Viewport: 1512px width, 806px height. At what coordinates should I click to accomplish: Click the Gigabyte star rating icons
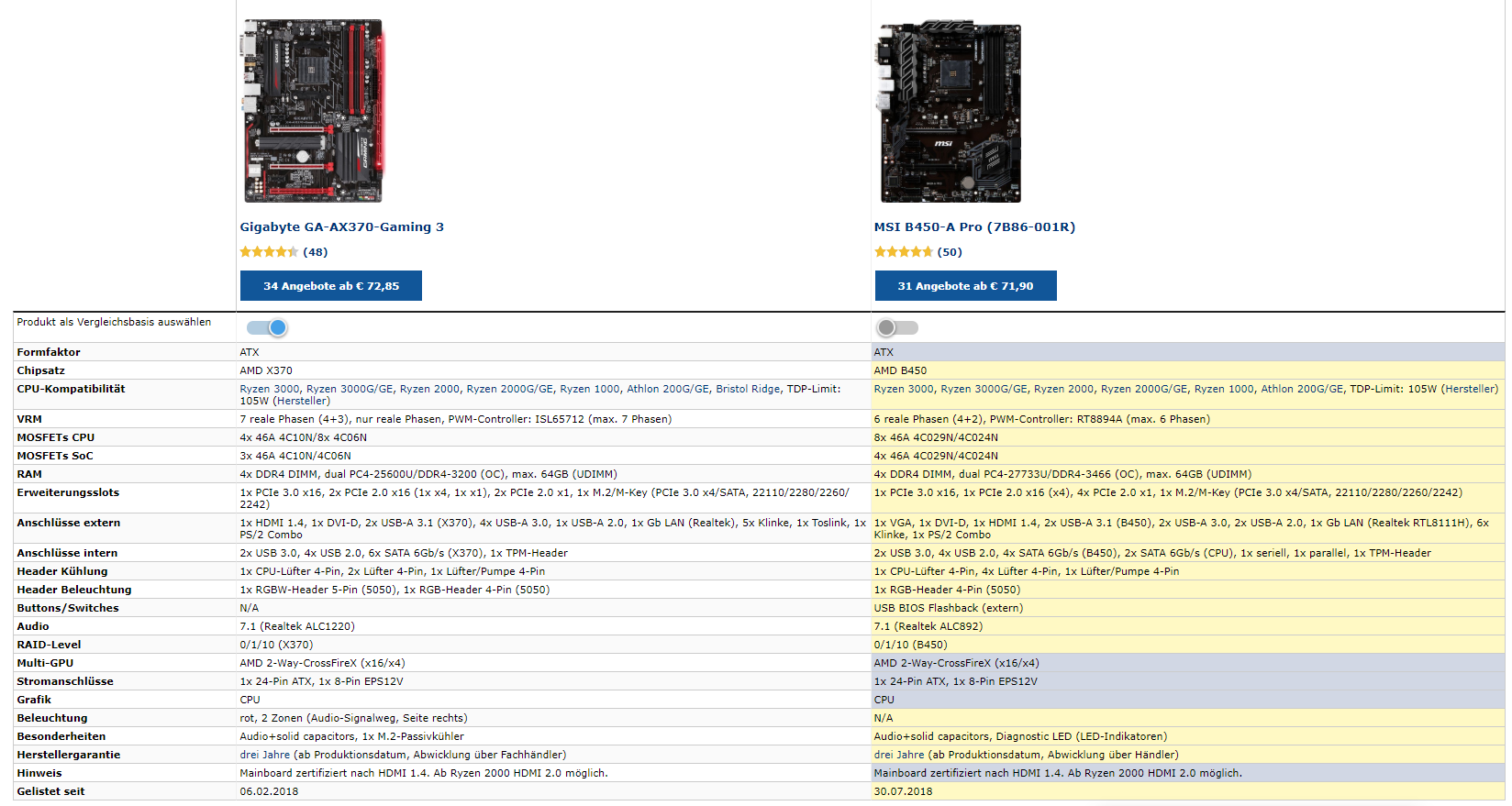point(269,252)
